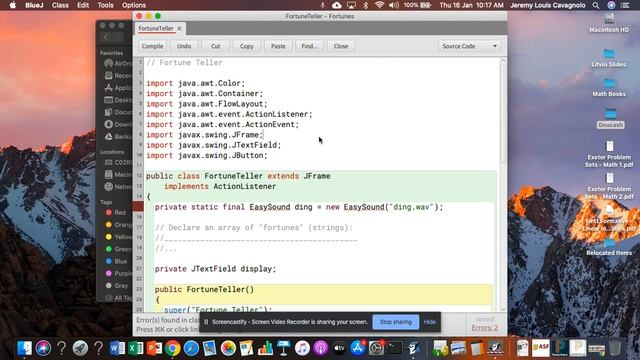Open the AirPlay display menu icon

coord(351,5)
